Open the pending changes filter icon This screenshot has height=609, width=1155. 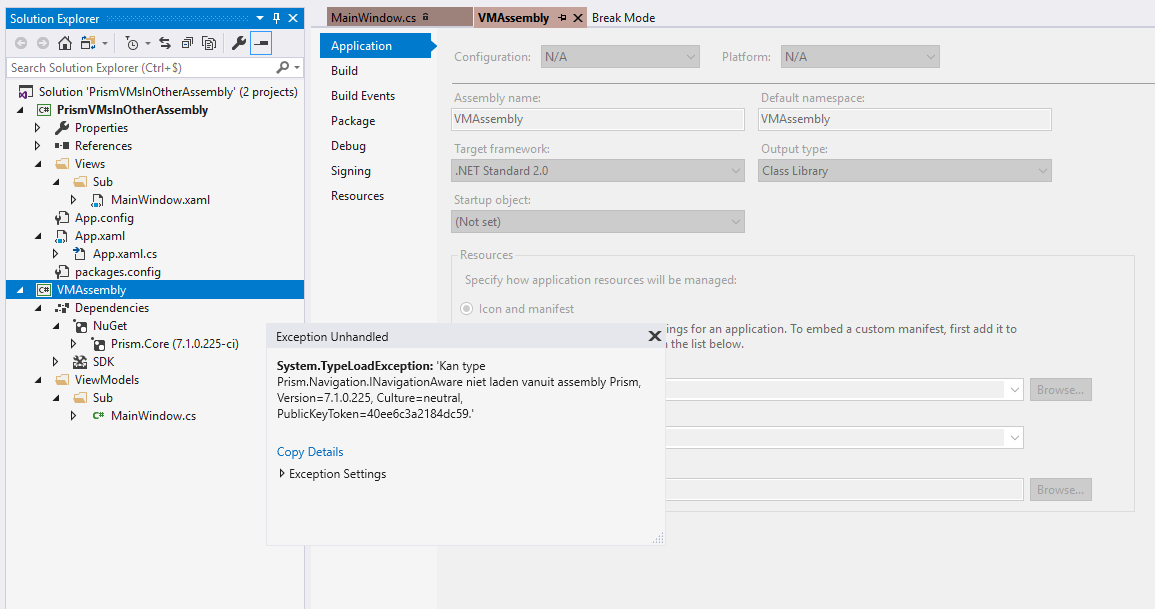131,43
